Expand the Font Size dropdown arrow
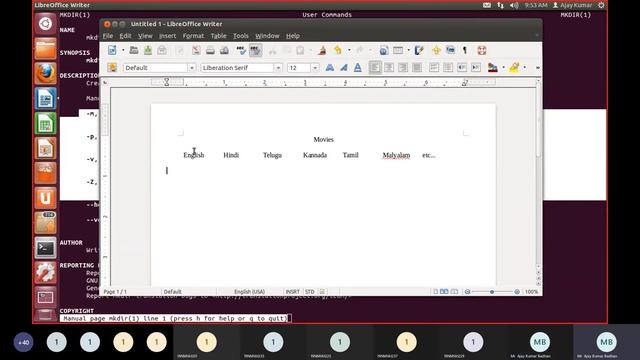This screenshot has height=360, width=640. coord(315,68)
